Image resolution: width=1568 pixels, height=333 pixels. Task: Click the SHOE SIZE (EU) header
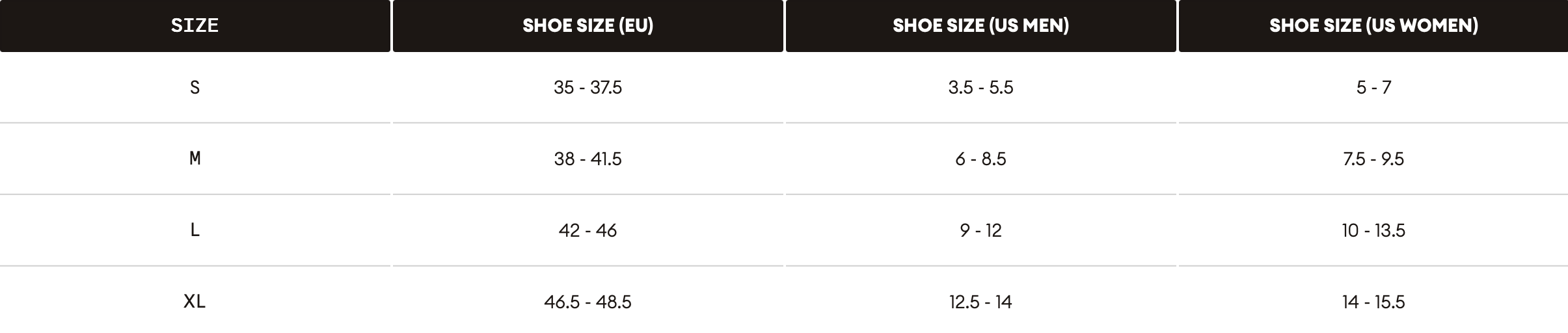(588, 25)
